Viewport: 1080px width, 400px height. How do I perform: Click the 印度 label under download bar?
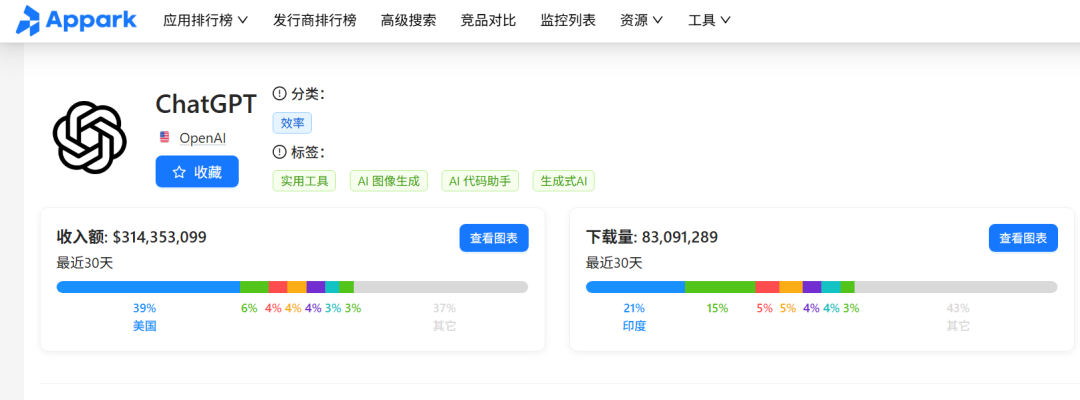click(634, 326)
